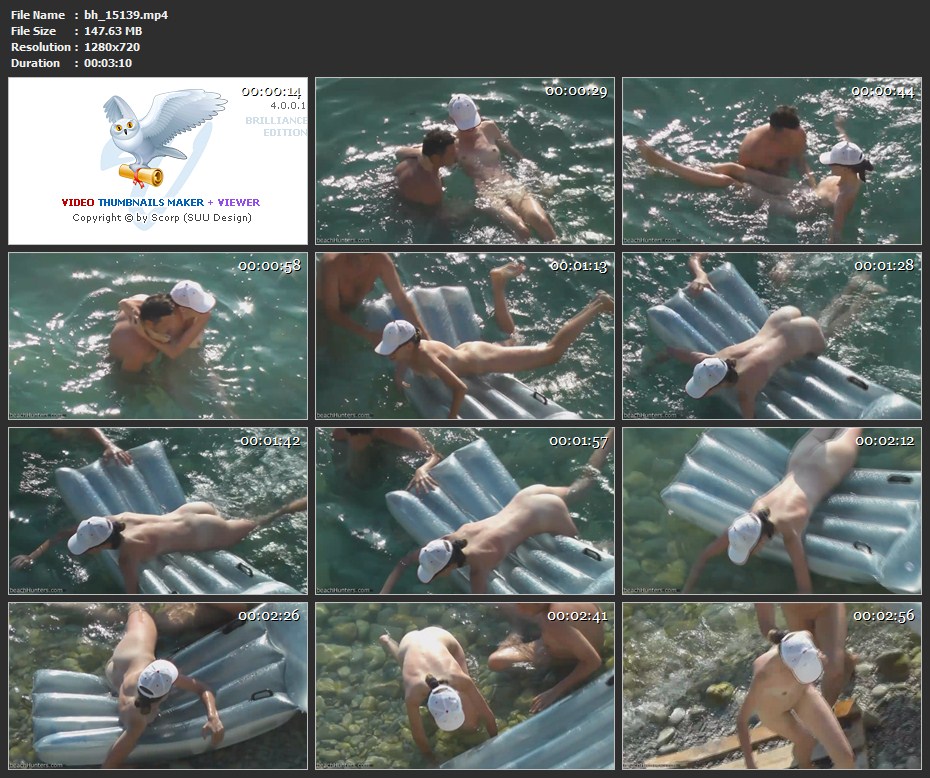
Task: Open the thumbnail stamped 00:00:29
Action: click(465, 161)
